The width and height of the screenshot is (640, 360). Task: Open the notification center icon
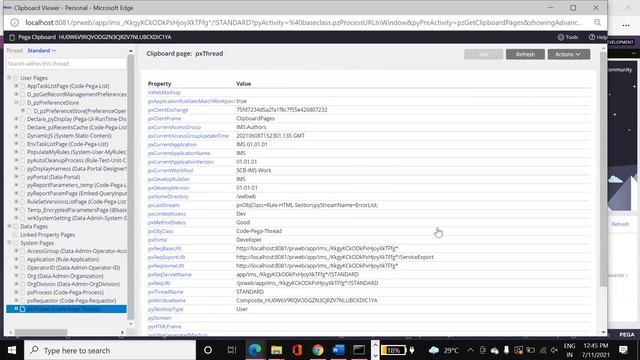pos(623,350)
